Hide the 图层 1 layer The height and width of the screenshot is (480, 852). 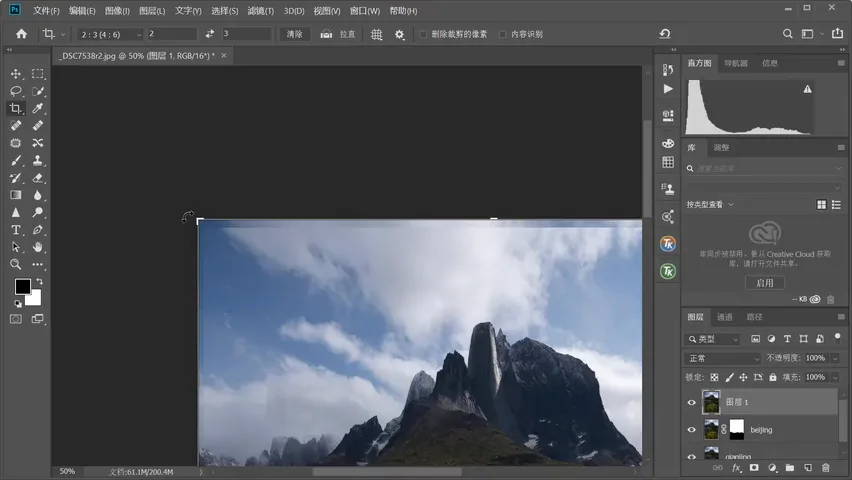tap(691, 402)
